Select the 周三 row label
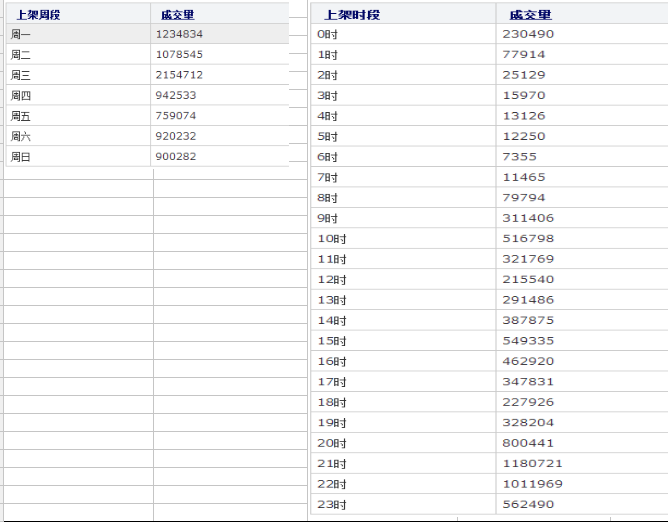The image size is (668, 522). pos(21,75)
